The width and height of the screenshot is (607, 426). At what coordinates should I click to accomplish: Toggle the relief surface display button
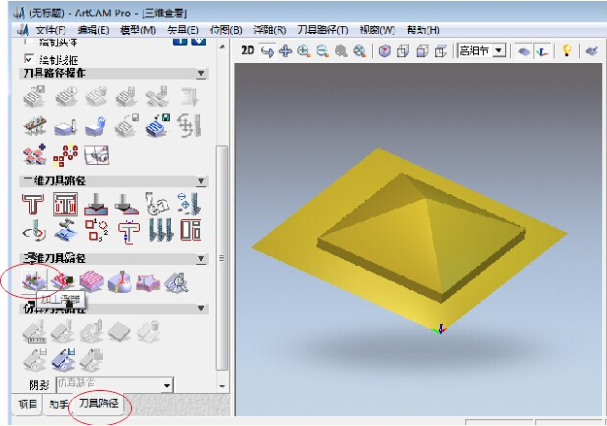(524, 51)
